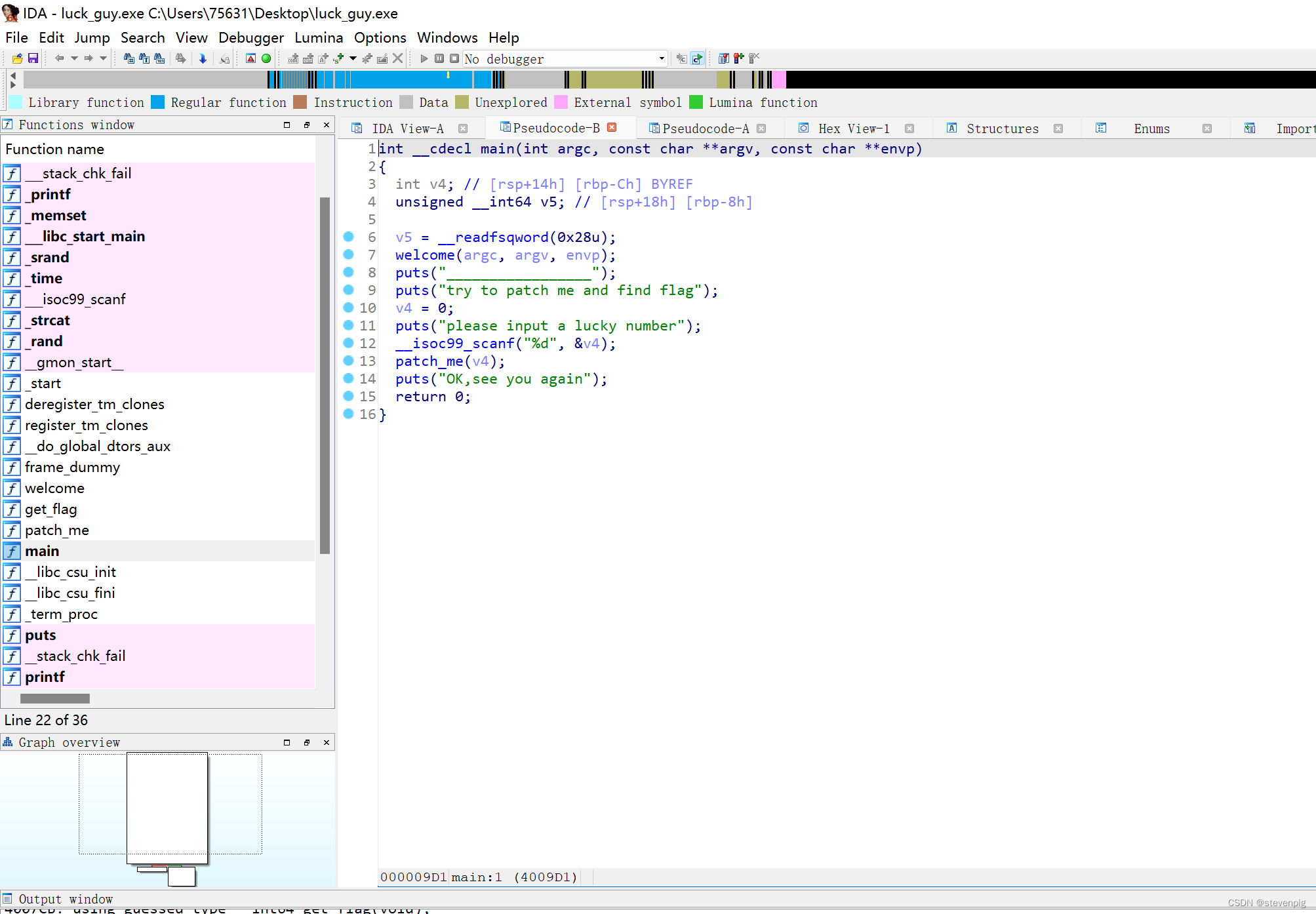Viewport: 1316px width, 914px height.
Task: Click the immediate value search icon
Action: point(129,58)
